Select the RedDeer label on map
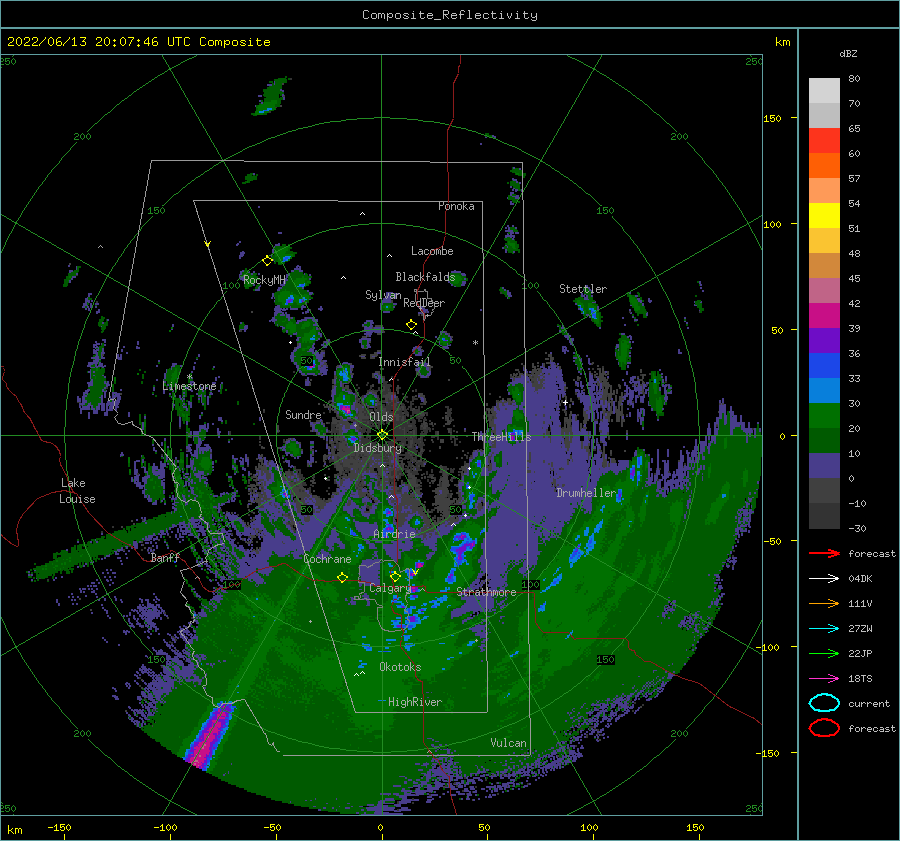Screen dimensions: 900x841 click(424, 303)
